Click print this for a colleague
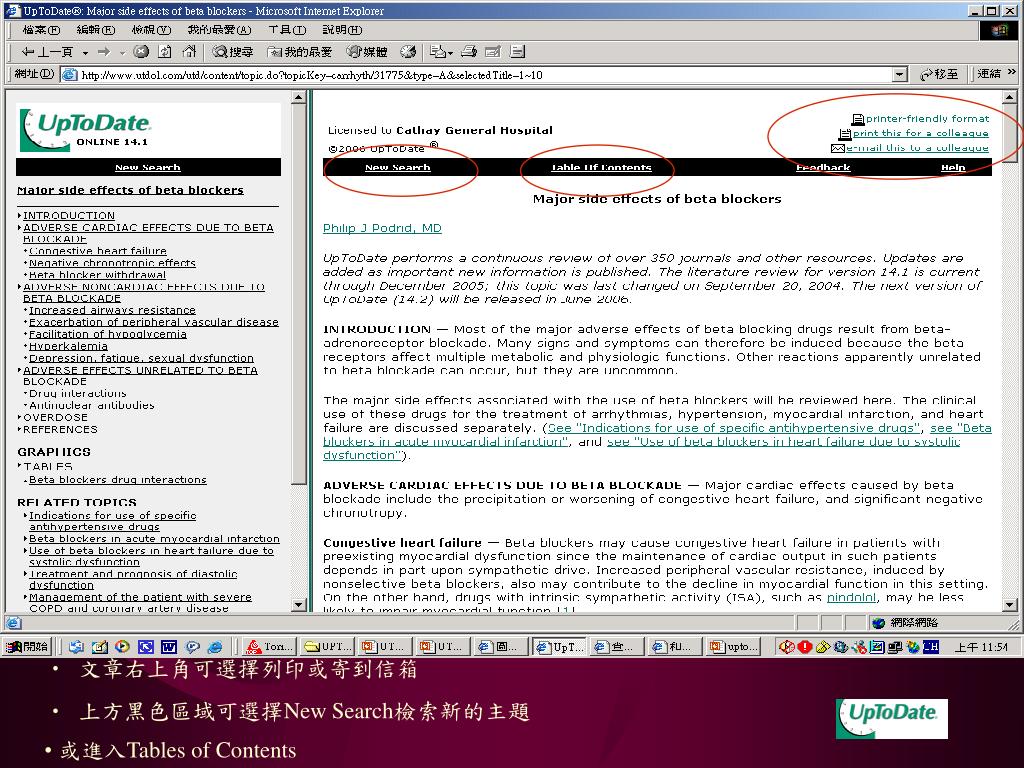This screenshot has width=1024, height=768. (x=920, y=133)
